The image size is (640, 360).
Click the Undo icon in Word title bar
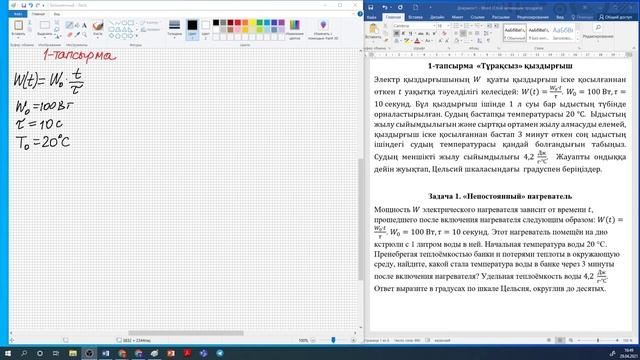[x=384, y=7]
